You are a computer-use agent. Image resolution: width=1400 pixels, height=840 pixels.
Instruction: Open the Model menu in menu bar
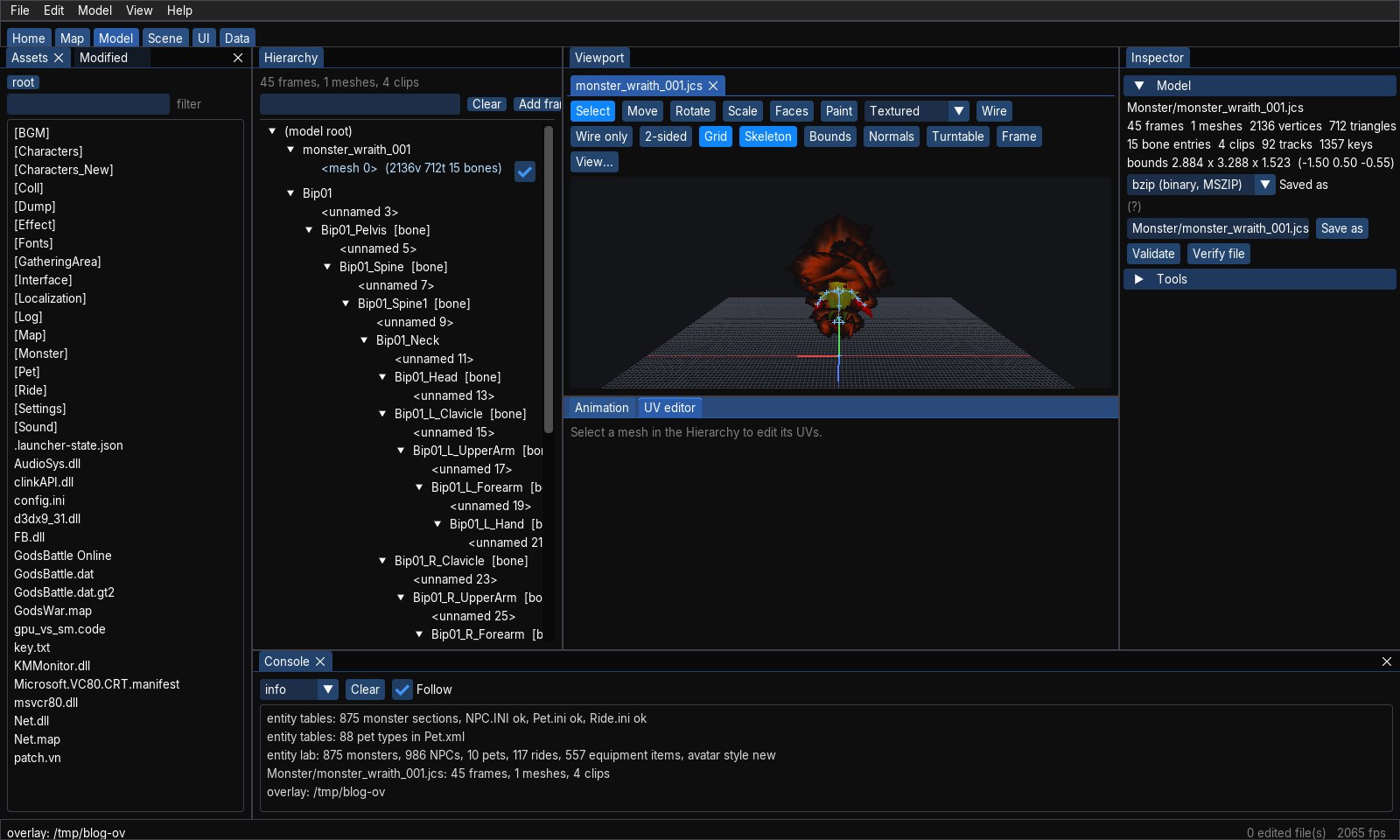click(94, 10)
